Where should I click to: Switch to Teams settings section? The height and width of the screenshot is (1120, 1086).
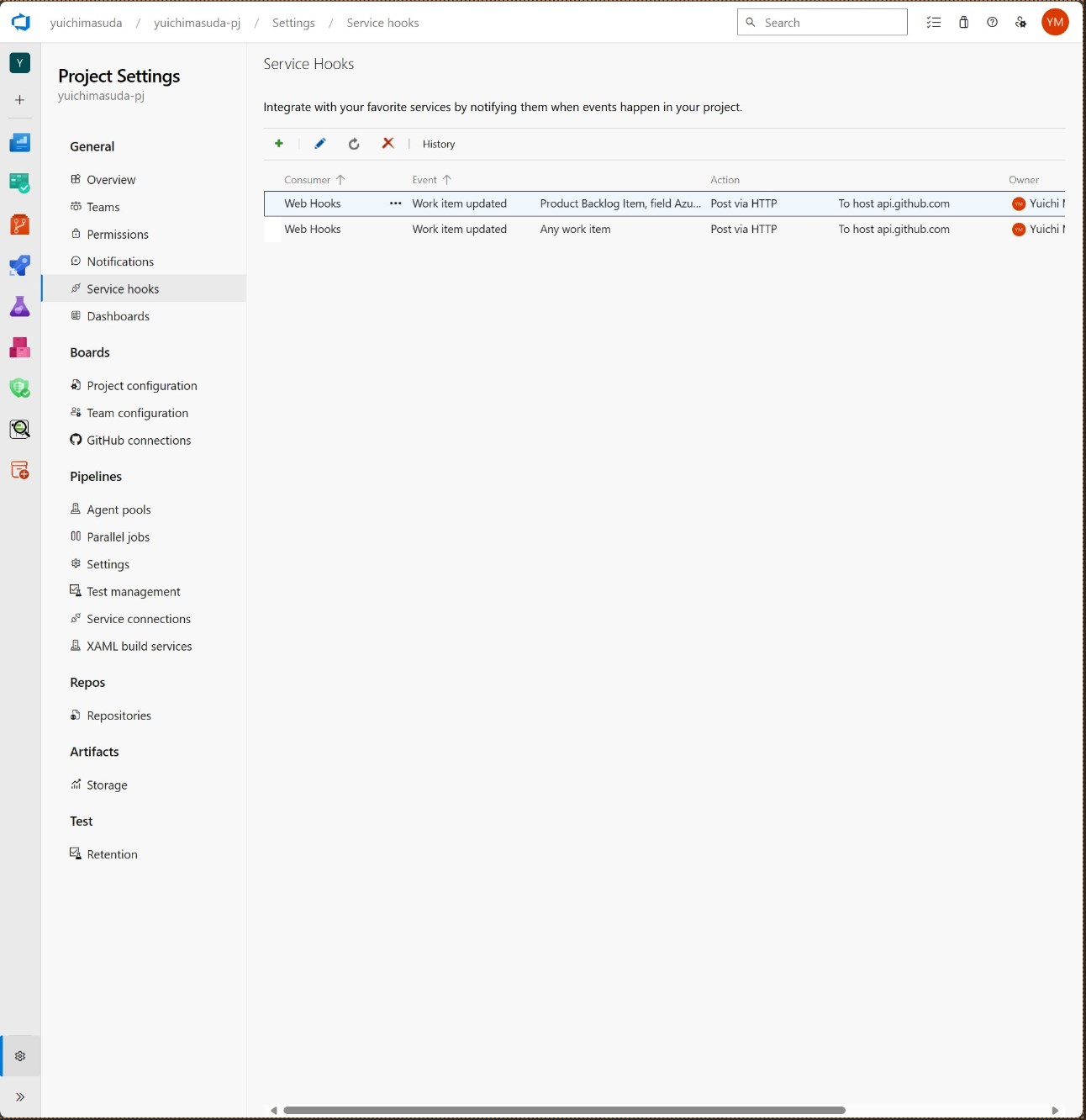pos(103,206)
